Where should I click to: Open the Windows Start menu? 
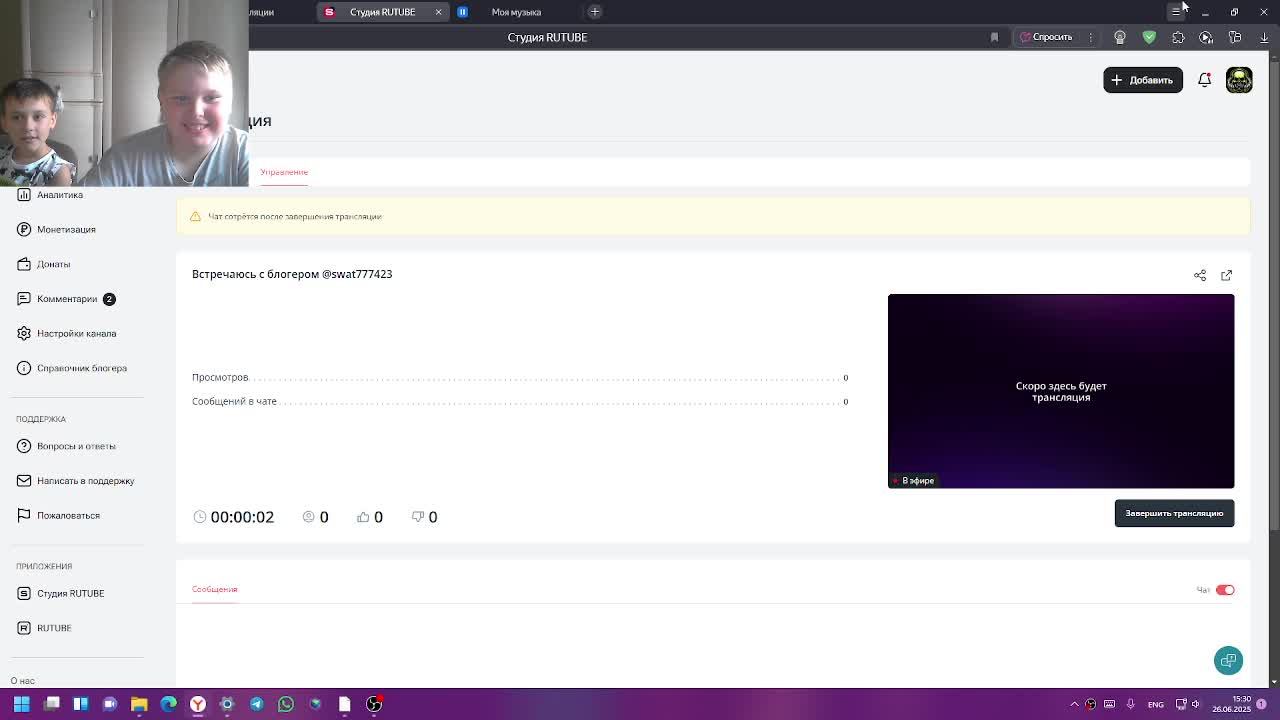tap(21, 704)
